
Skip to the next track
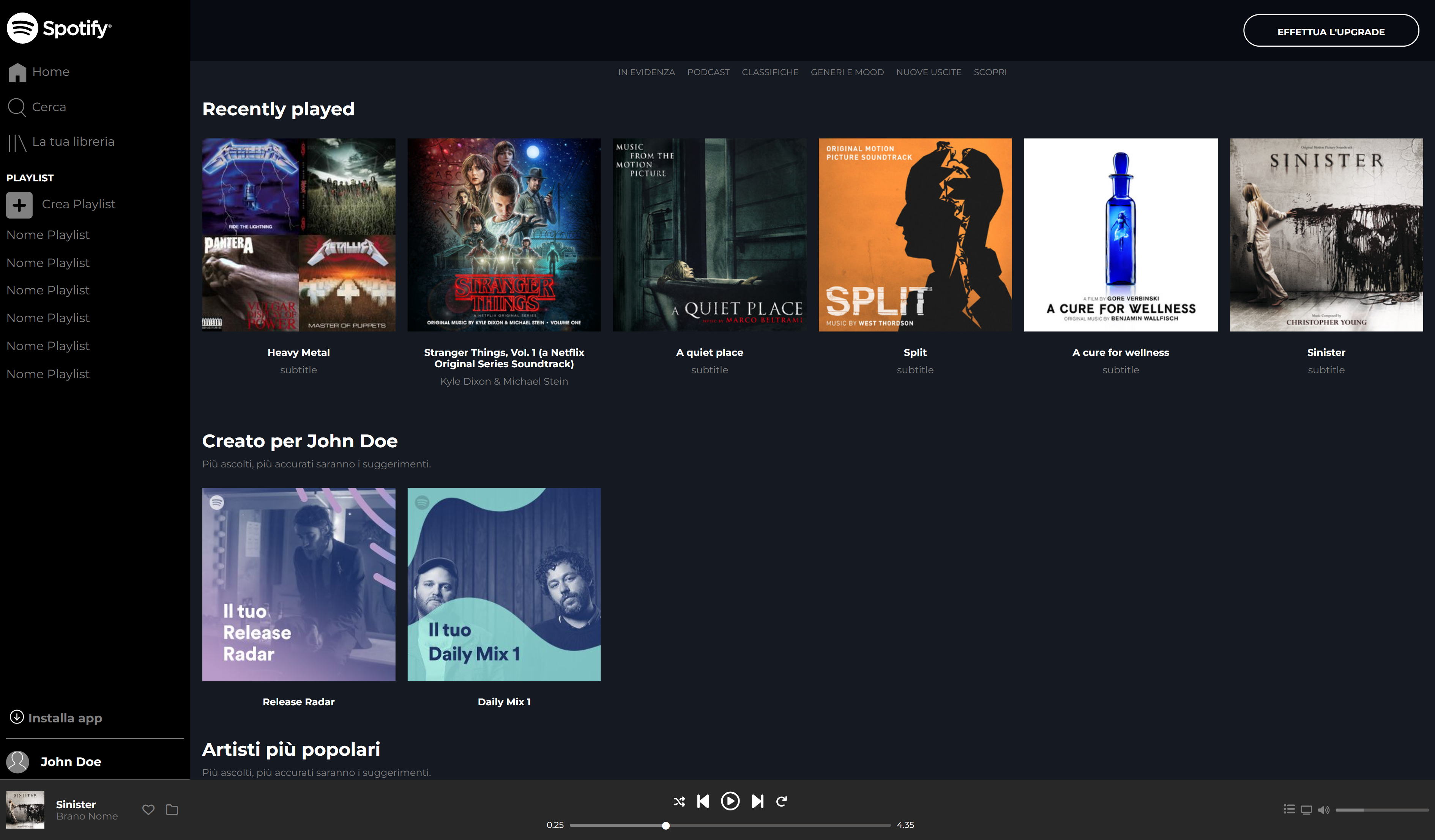coord(757,801)
